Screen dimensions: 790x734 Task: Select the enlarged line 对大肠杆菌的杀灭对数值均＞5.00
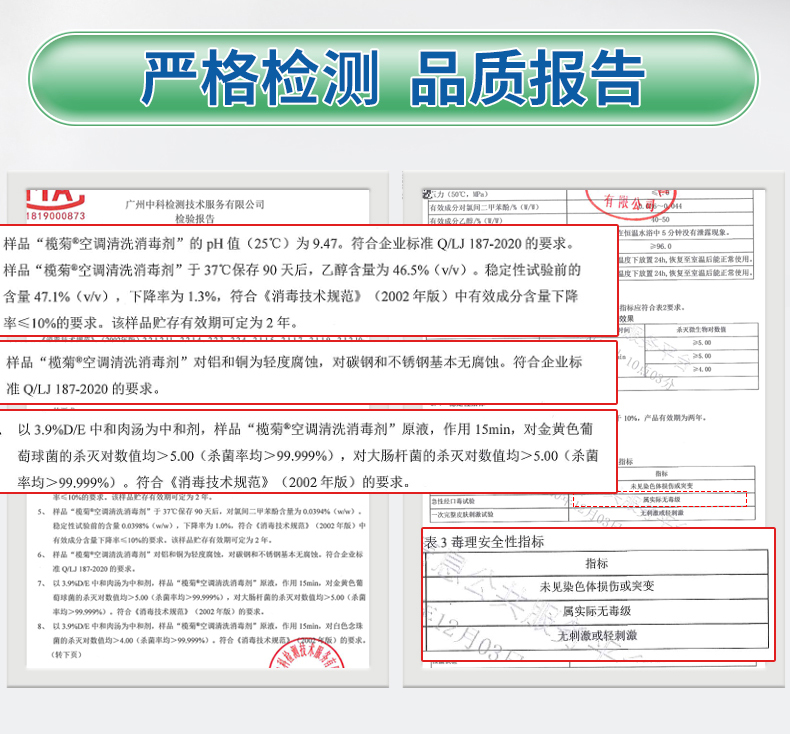(x=308, y=456)
